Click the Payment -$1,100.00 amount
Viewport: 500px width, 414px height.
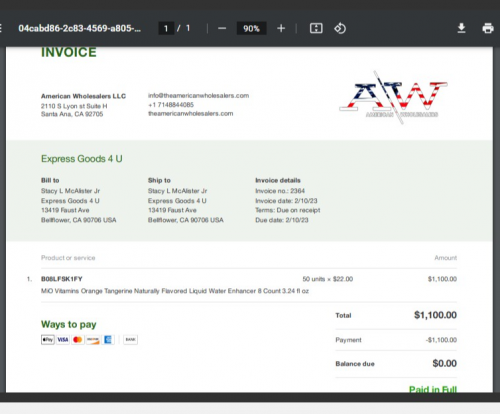(441, 340)
